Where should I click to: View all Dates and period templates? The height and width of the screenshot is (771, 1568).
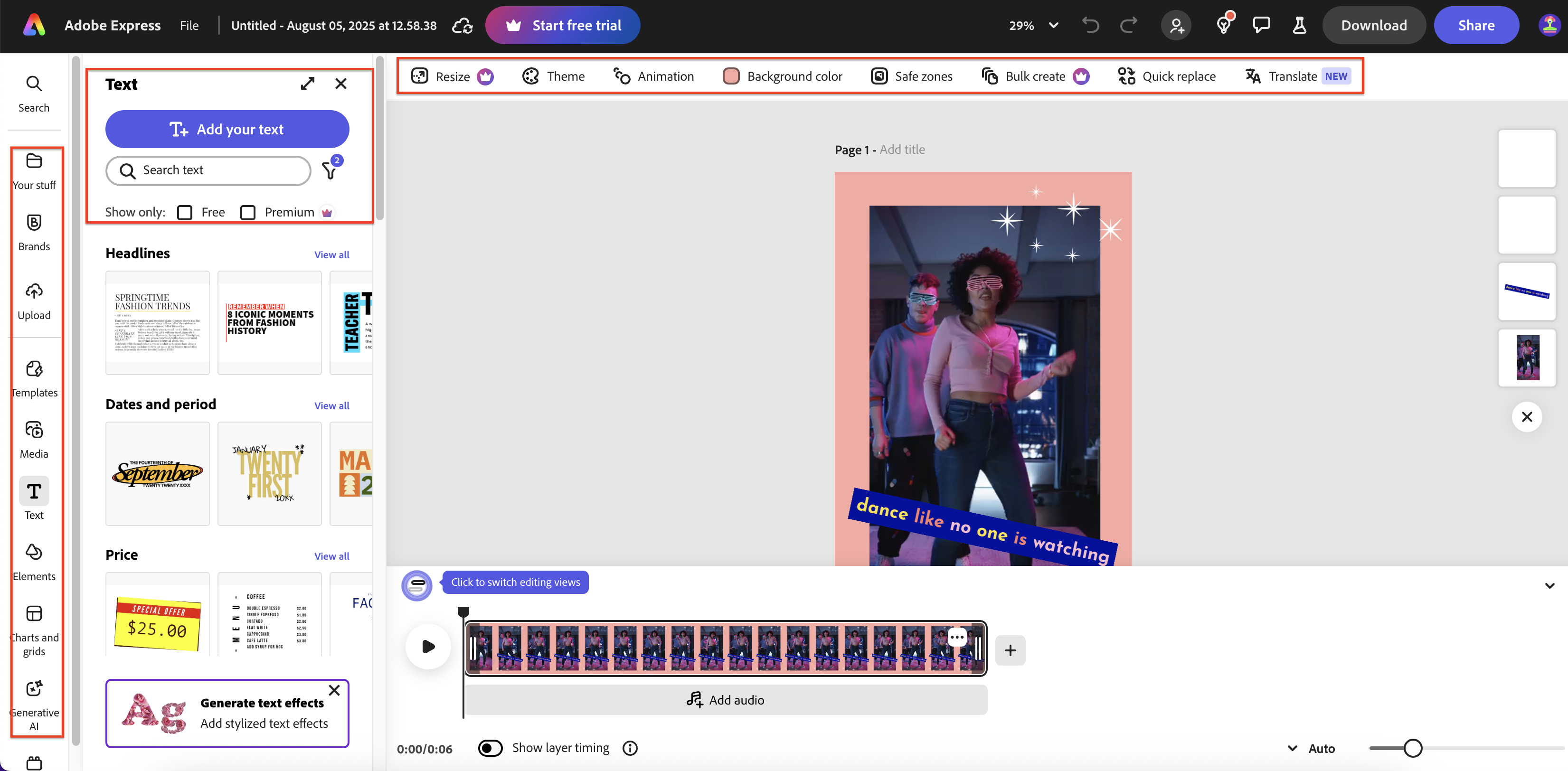pyautogui.click(x=332, y=405)
